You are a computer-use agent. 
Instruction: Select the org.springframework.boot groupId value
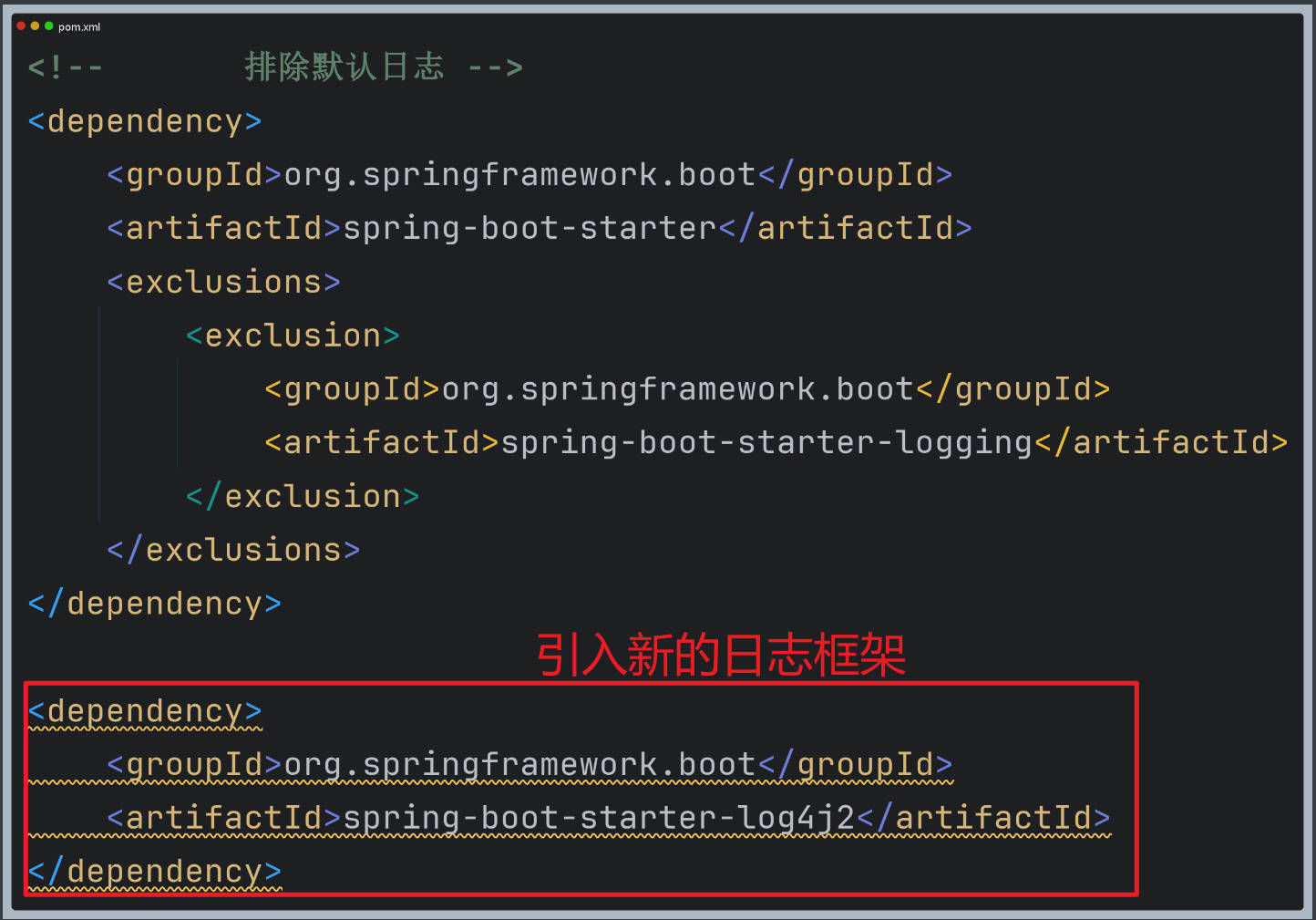(518, 173)
